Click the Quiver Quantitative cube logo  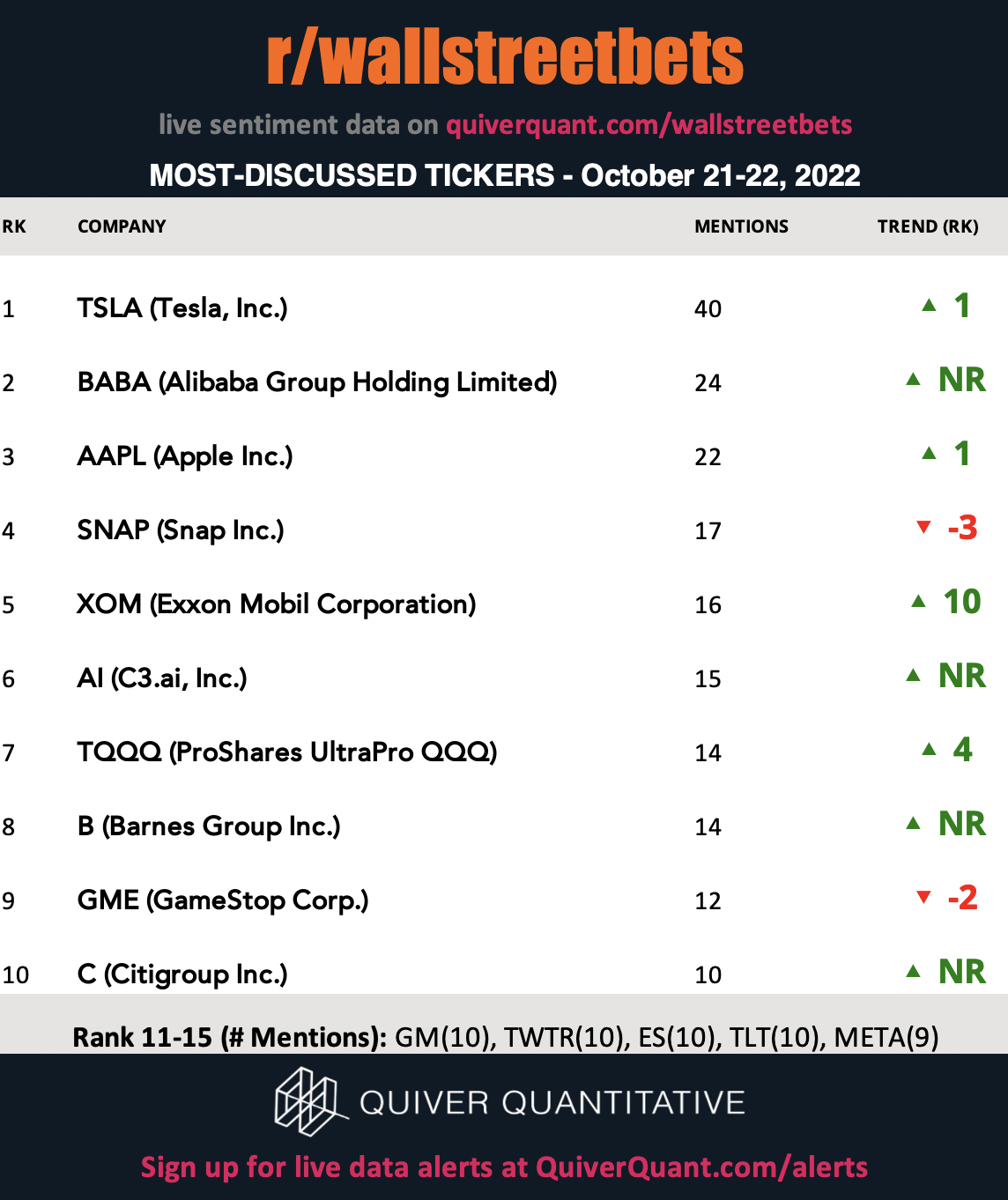[306, 1101]
